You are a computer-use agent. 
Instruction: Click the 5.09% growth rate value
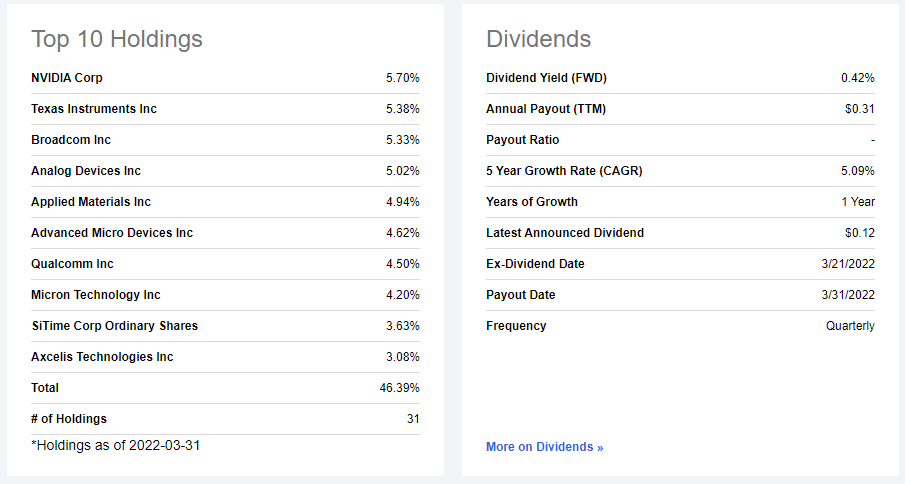(858, 171)
